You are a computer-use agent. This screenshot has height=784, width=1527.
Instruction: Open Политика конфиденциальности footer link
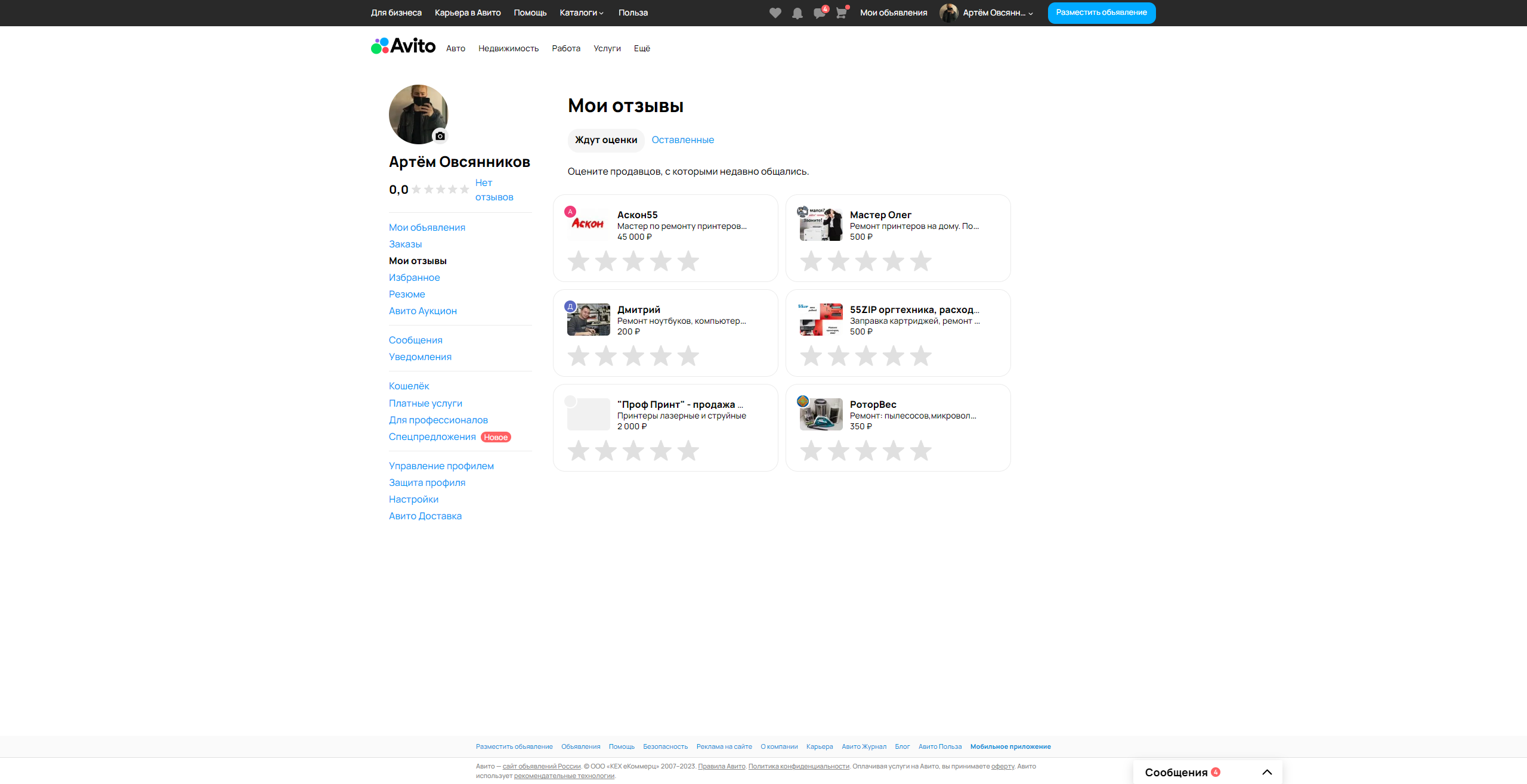pyautogui.click(x=799, y=767)
